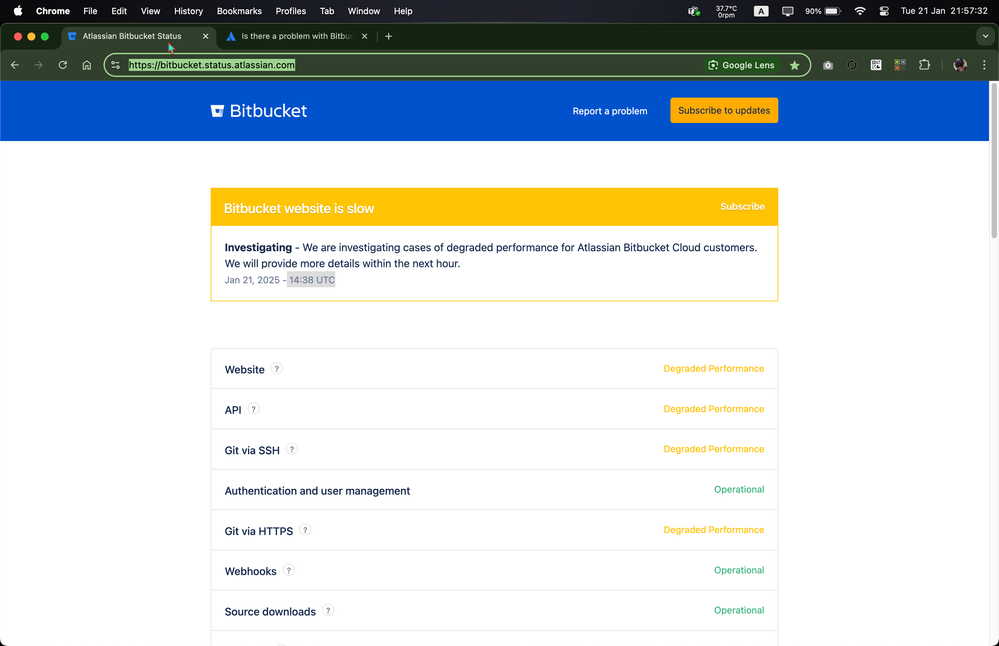Reload the page with the refresh icon
Screen dimensions: 999x646
(62, 65)
